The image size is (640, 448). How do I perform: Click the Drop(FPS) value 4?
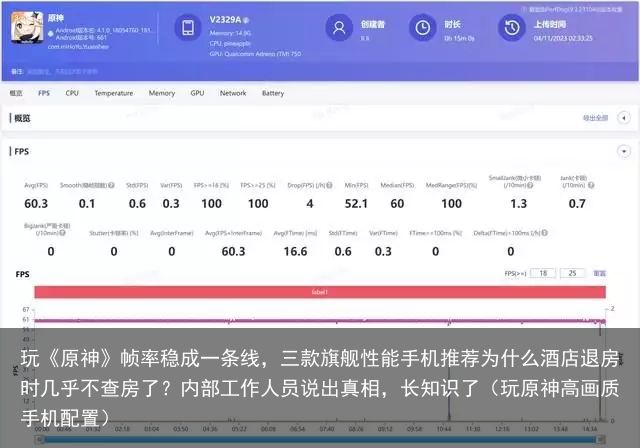310,203
